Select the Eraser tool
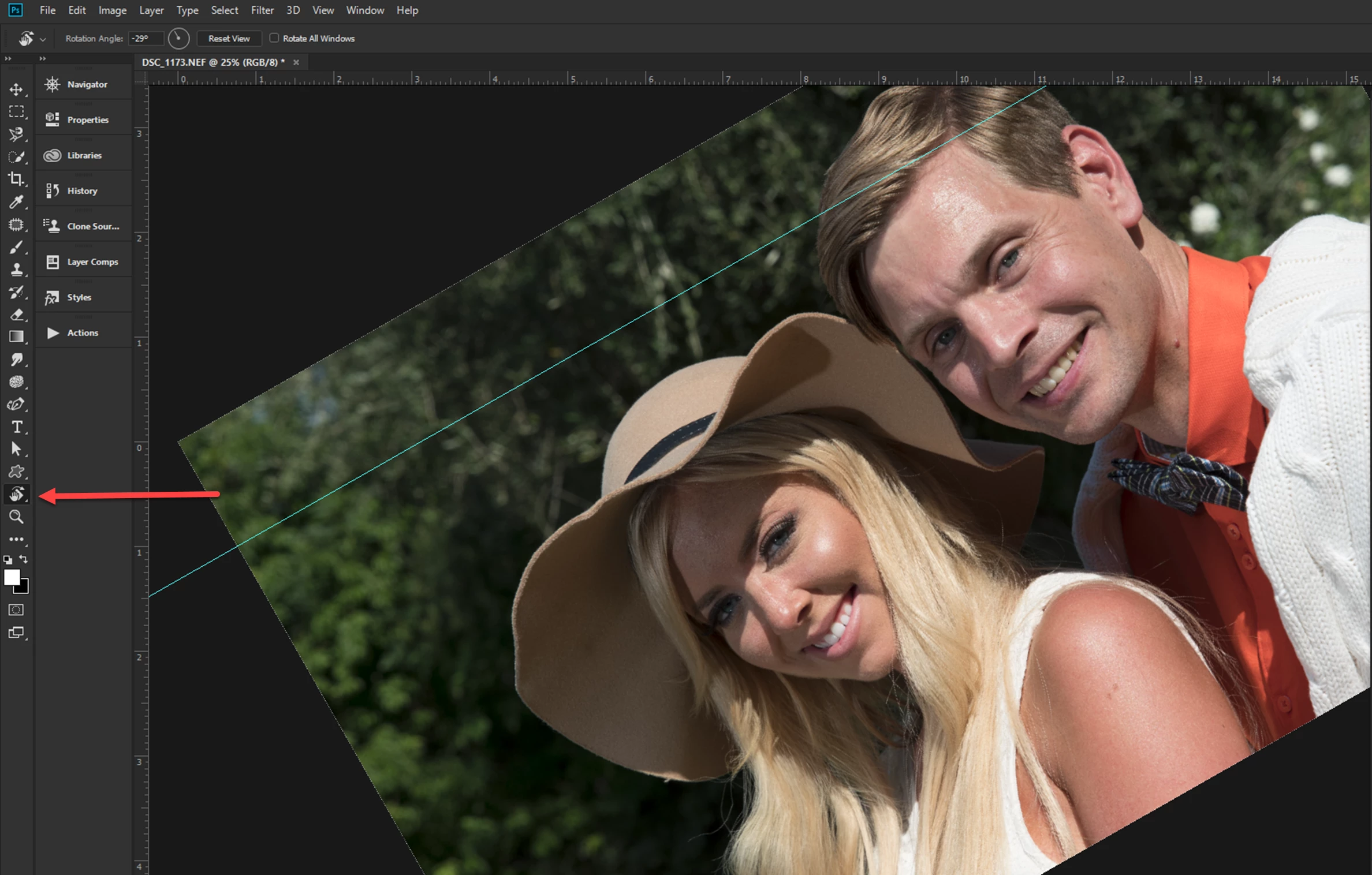 pyautogui.click(x=16, y=315)
